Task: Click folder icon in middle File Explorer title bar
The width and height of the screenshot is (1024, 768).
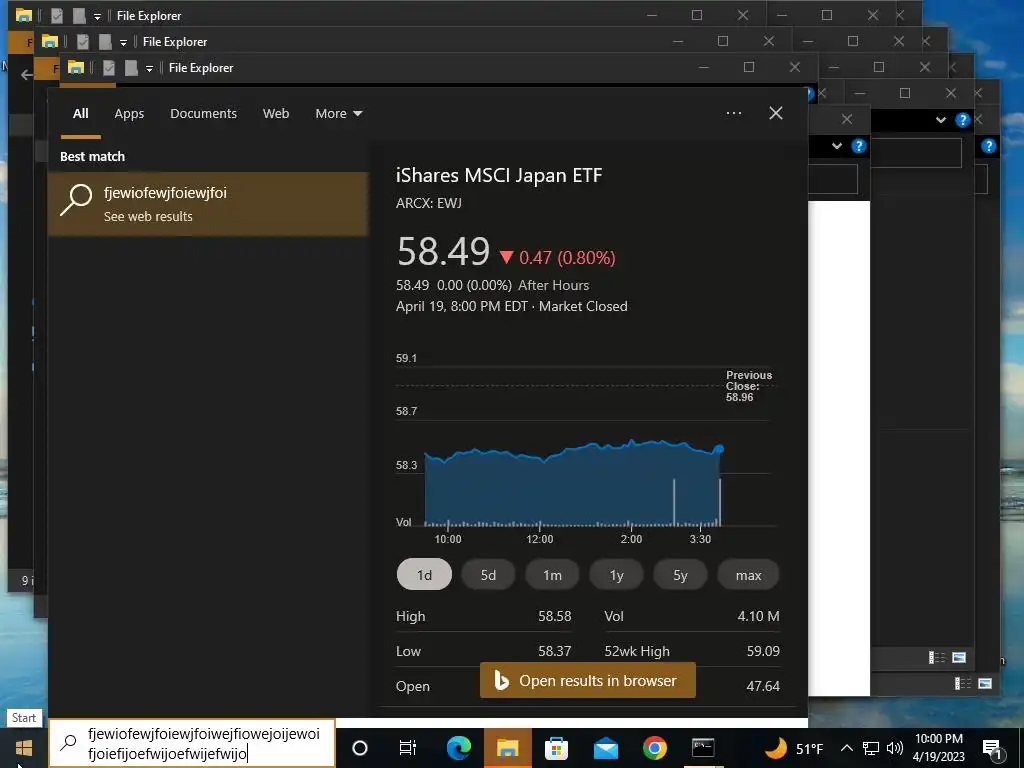Action: coord(50,41)
